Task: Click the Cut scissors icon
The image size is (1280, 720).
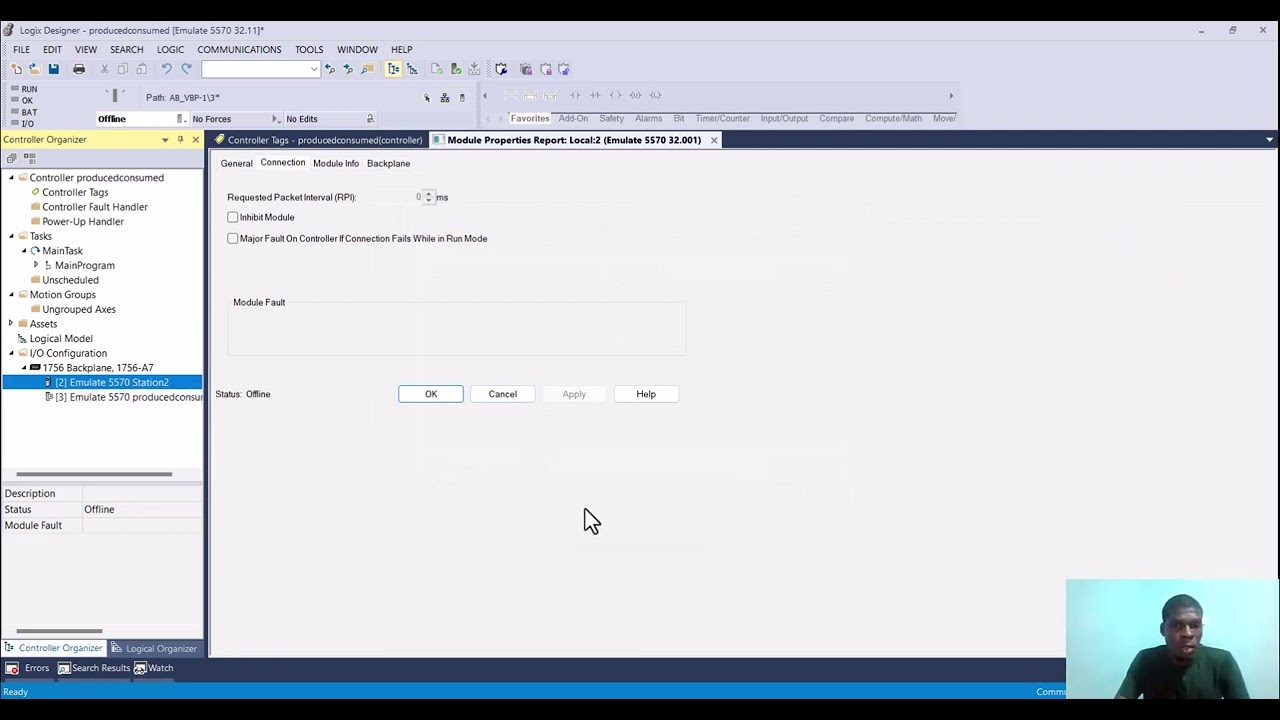Action: coord(105,69)
